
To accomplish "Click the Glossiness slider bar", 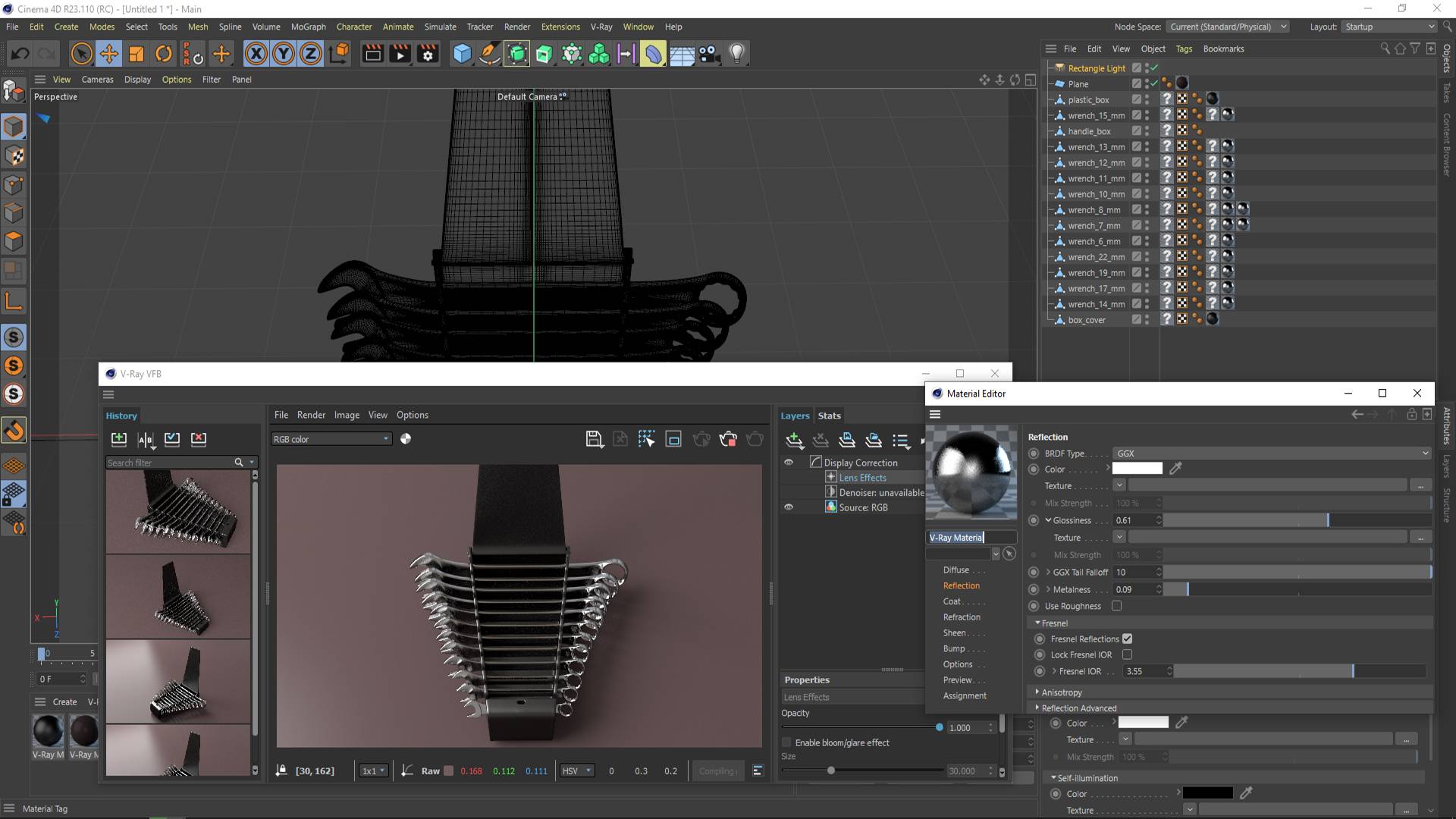I will pyautogui.click(x=1297, y=520).
